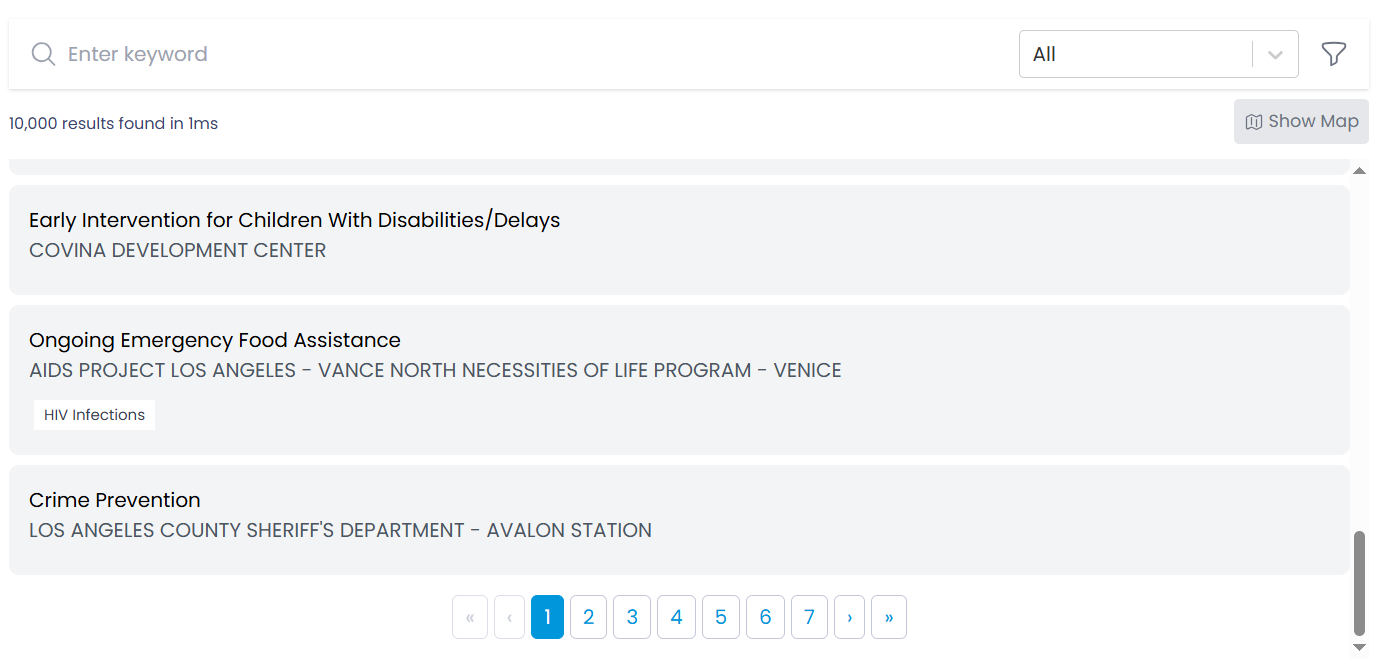Navigate to page 7
Image resolution: width=1382 pixels, height=668 pixels.
(809, 617)
